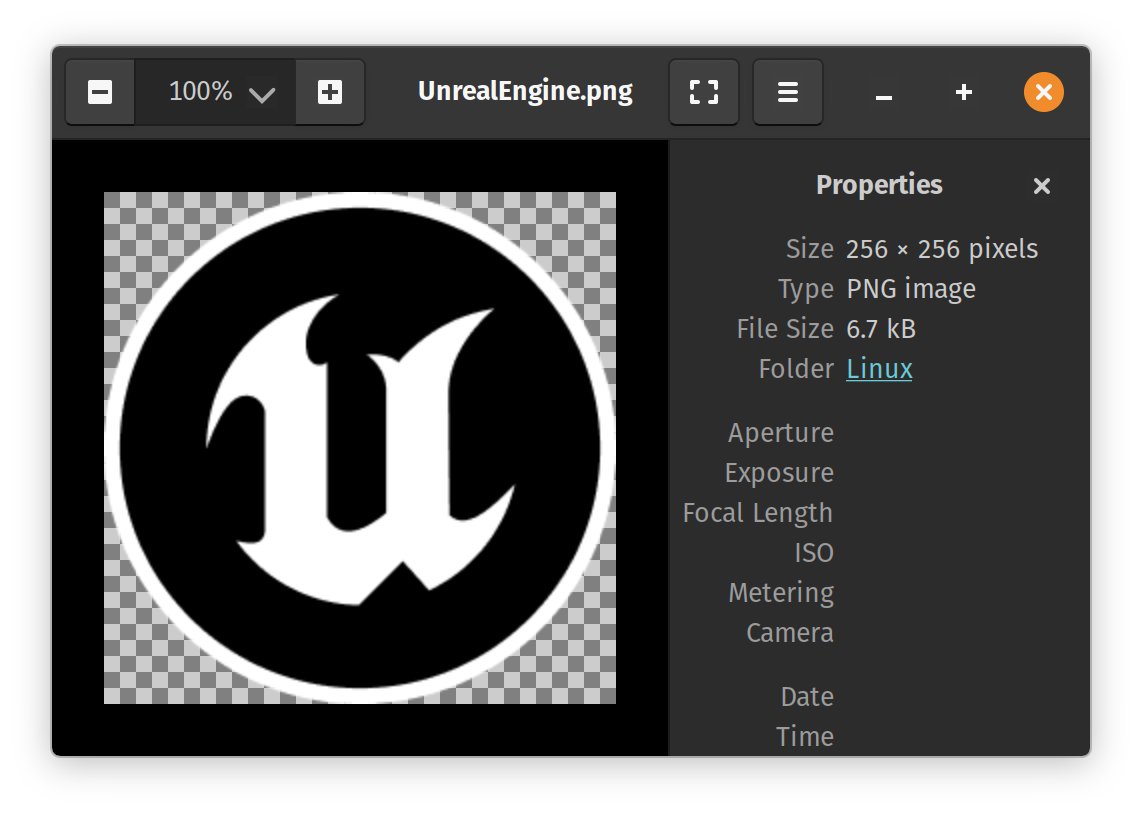Select the '6.7 kB' file size value
1142x814 pixels.
[x=881, y=329]
